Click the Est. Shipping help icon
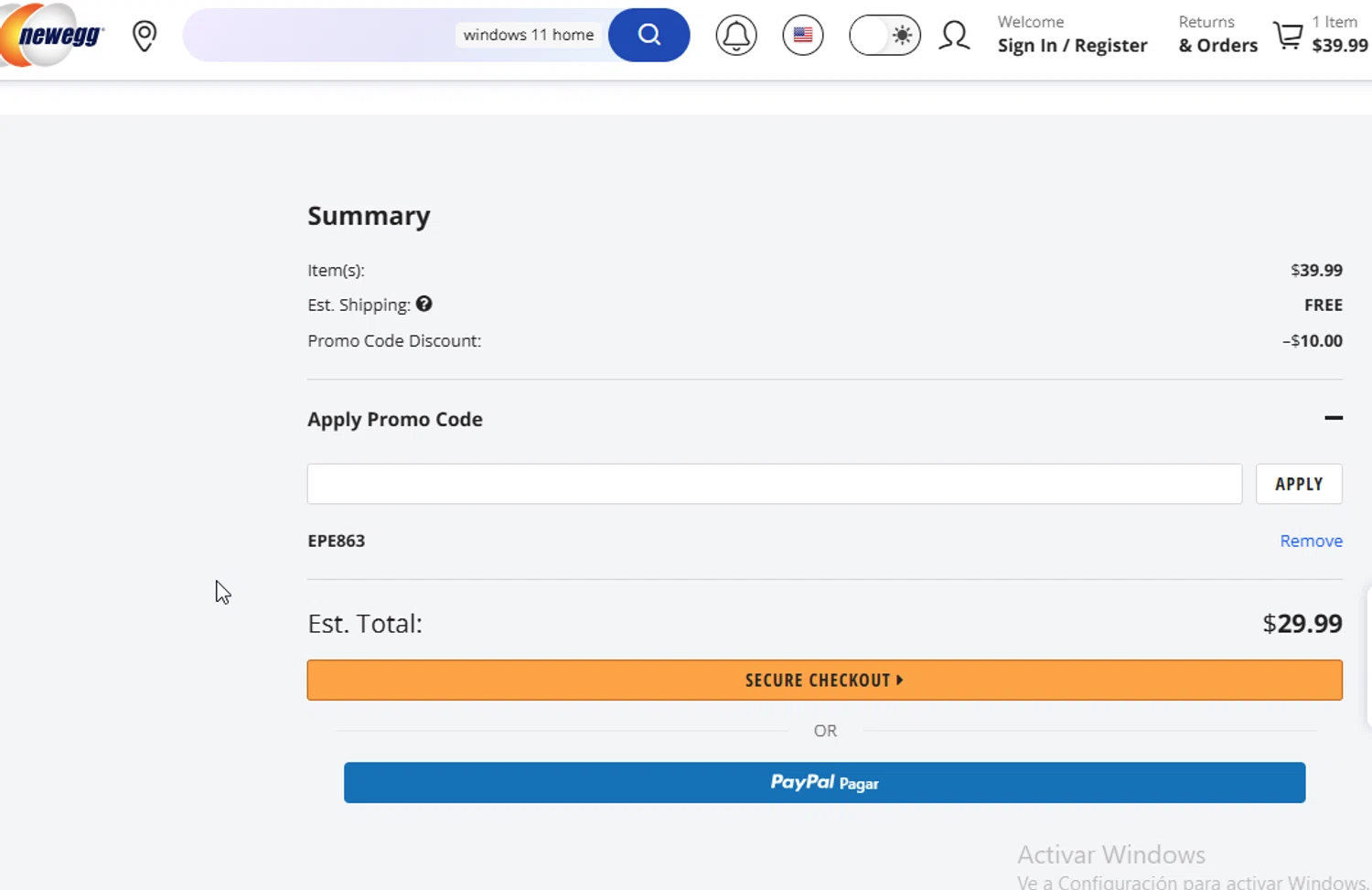Screen dimensions: 1372x890 click(423, 304)
